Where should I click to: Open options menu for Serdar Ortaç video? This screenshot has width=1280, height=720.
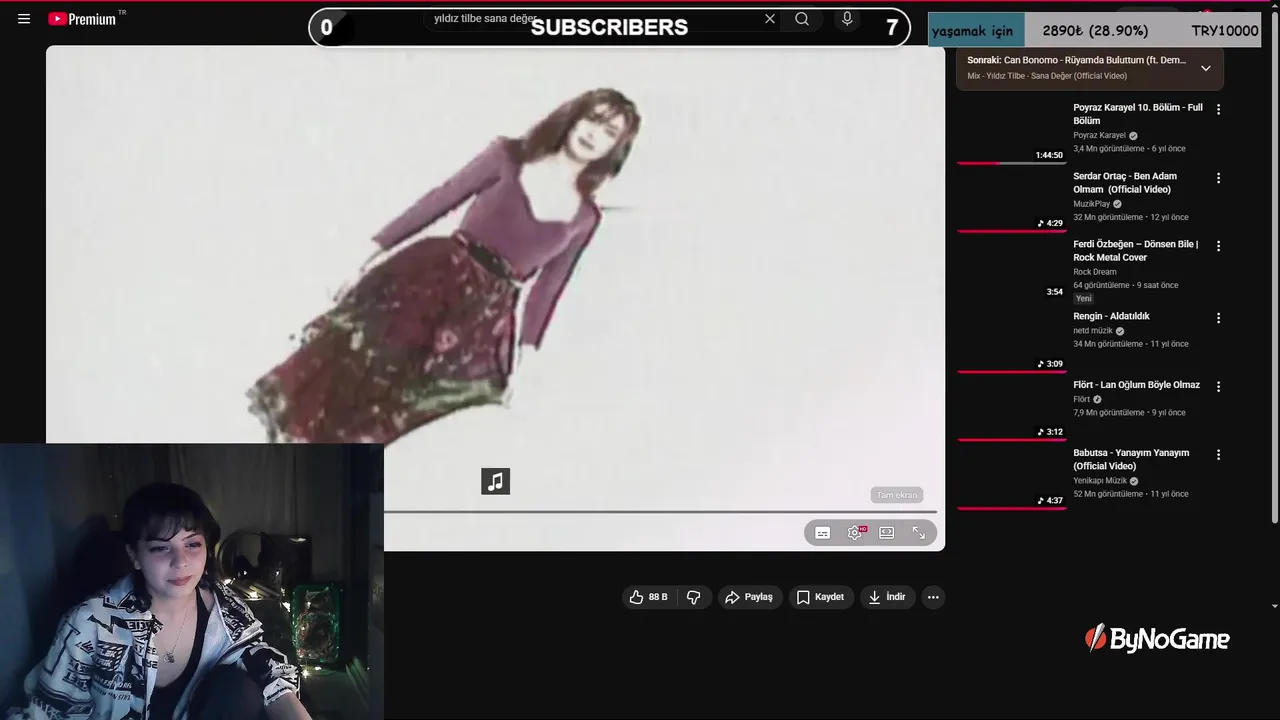point(1218,178)
